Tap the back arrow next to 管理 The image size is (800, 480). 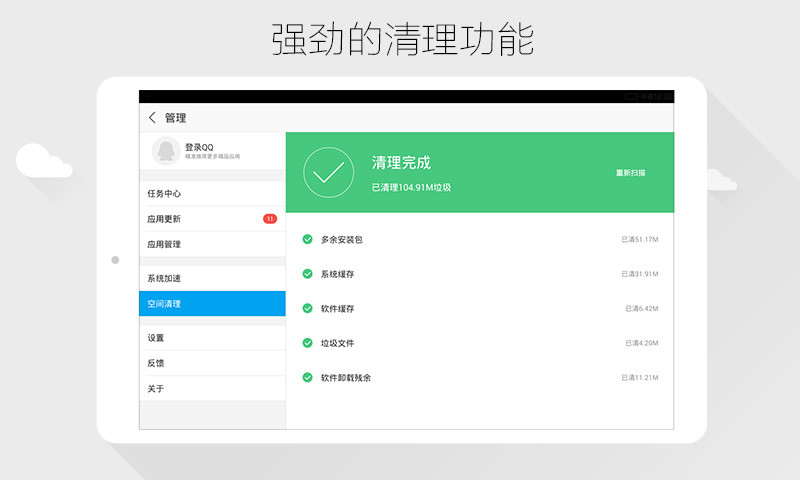pyautogui.click(x=152, y=117)
